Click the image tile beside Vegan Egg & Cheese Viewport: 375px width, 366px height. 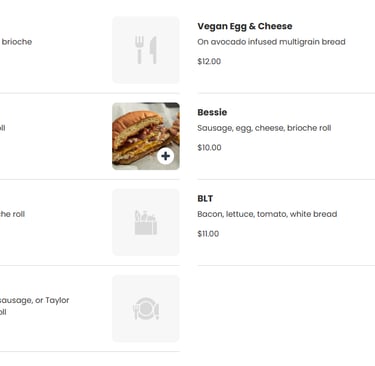coord(146,50)
